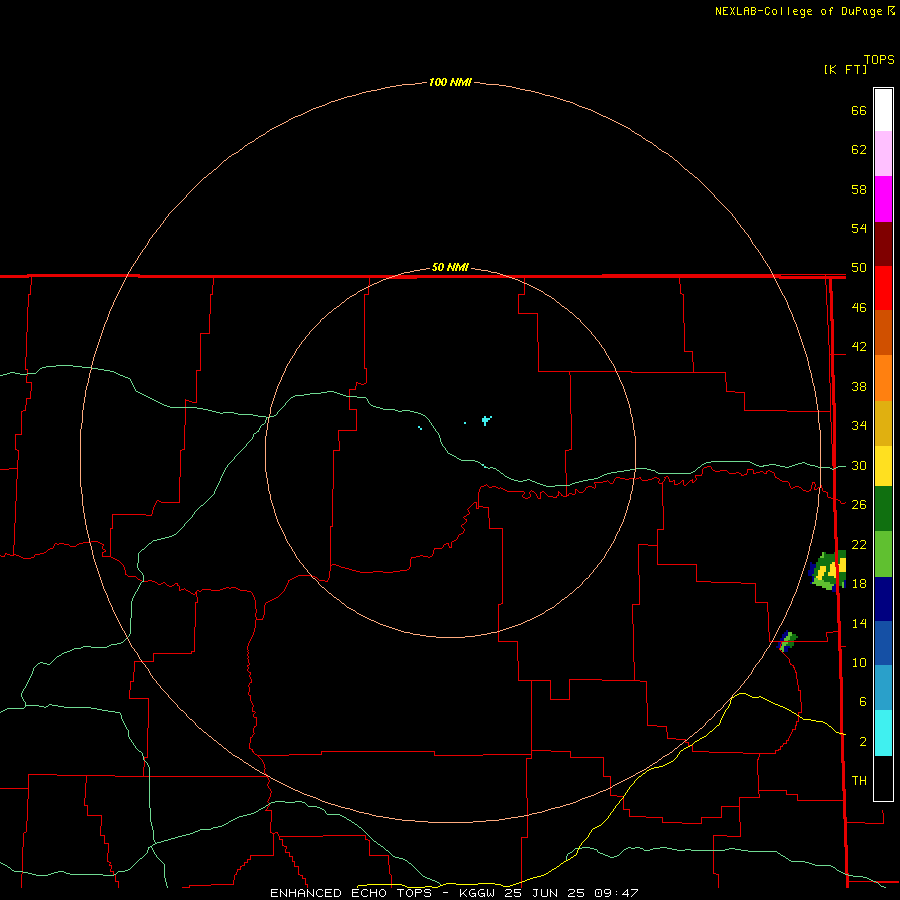This screenshot has width=900, height=900.
Task: Click the small green-blue echo cell
Action: [x=788, y=641]
